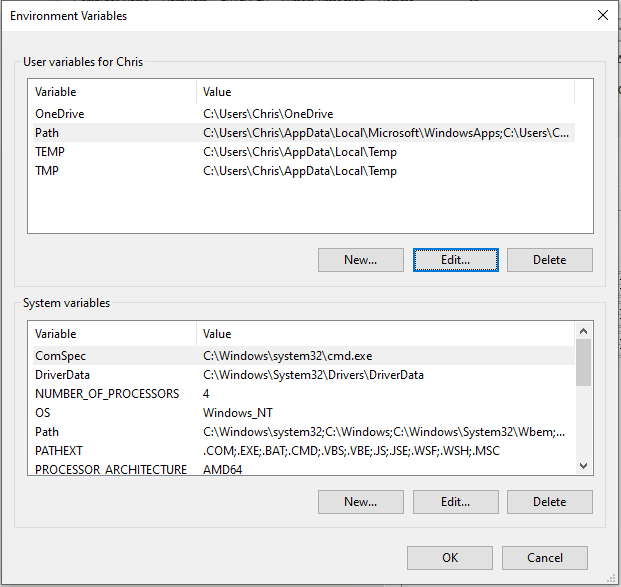621x587 pixels.
Task: Click the system variables scroll down arrow
Action: tap(583, 466)
